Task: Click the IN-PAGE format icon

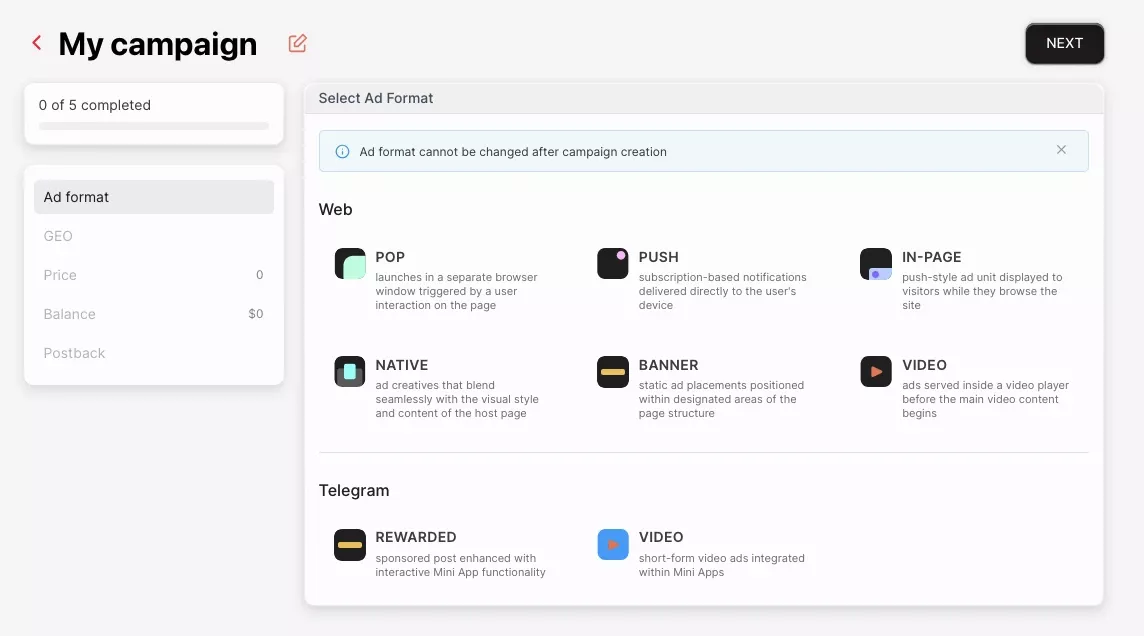Action: tap(876, 263)
